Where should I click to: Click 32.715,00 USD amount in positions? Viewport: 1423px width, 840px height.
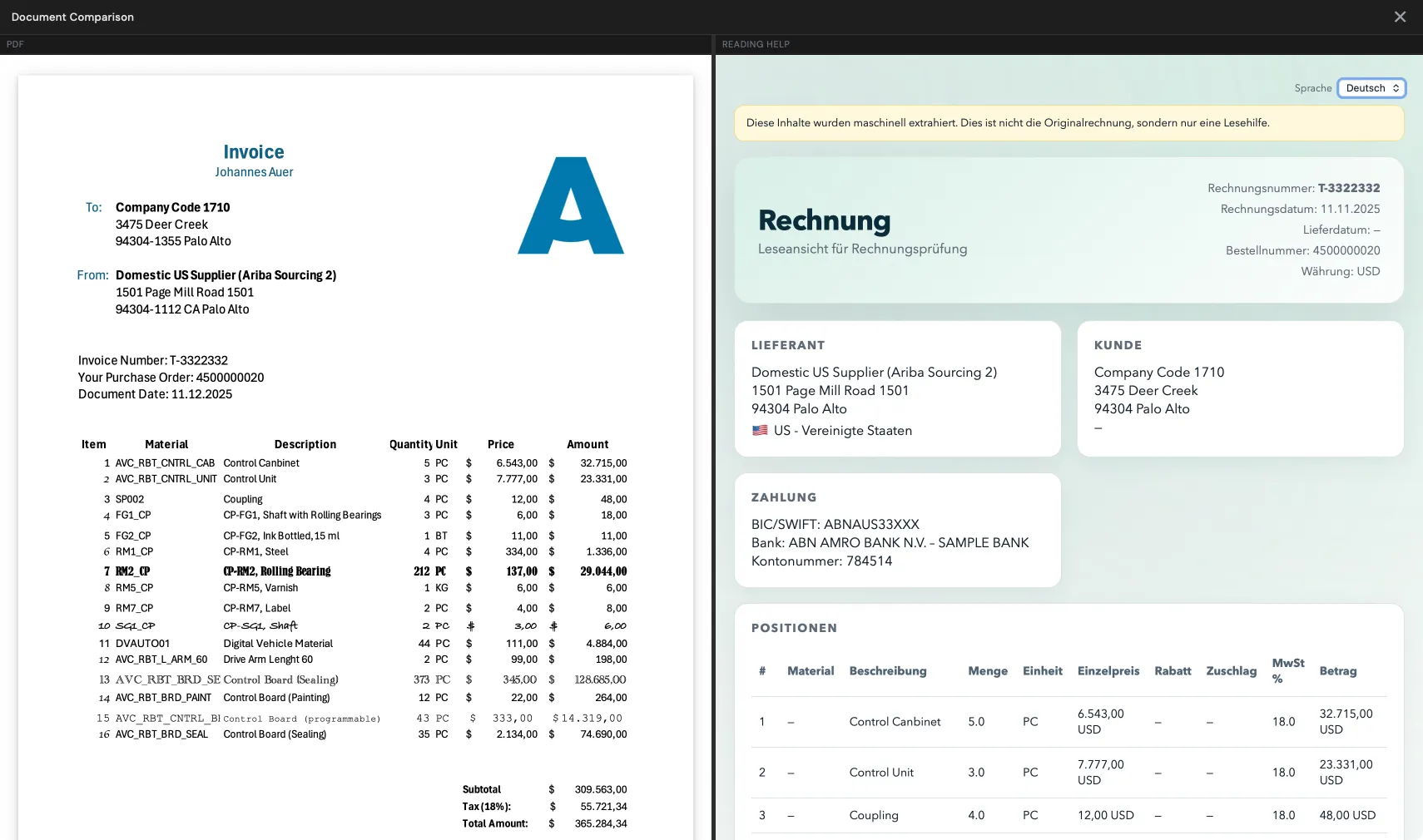1346,722
